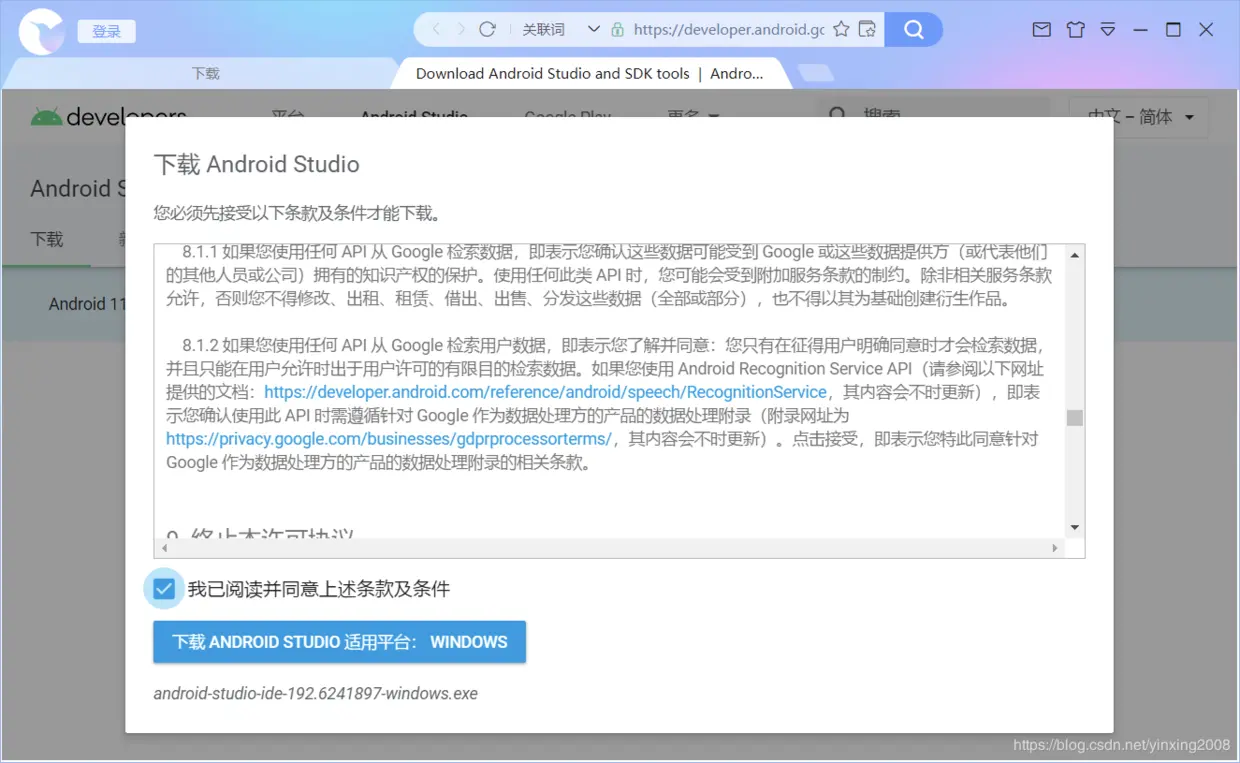
Task: Switch to the 下载 browser tab
Action: coord(205,73)
